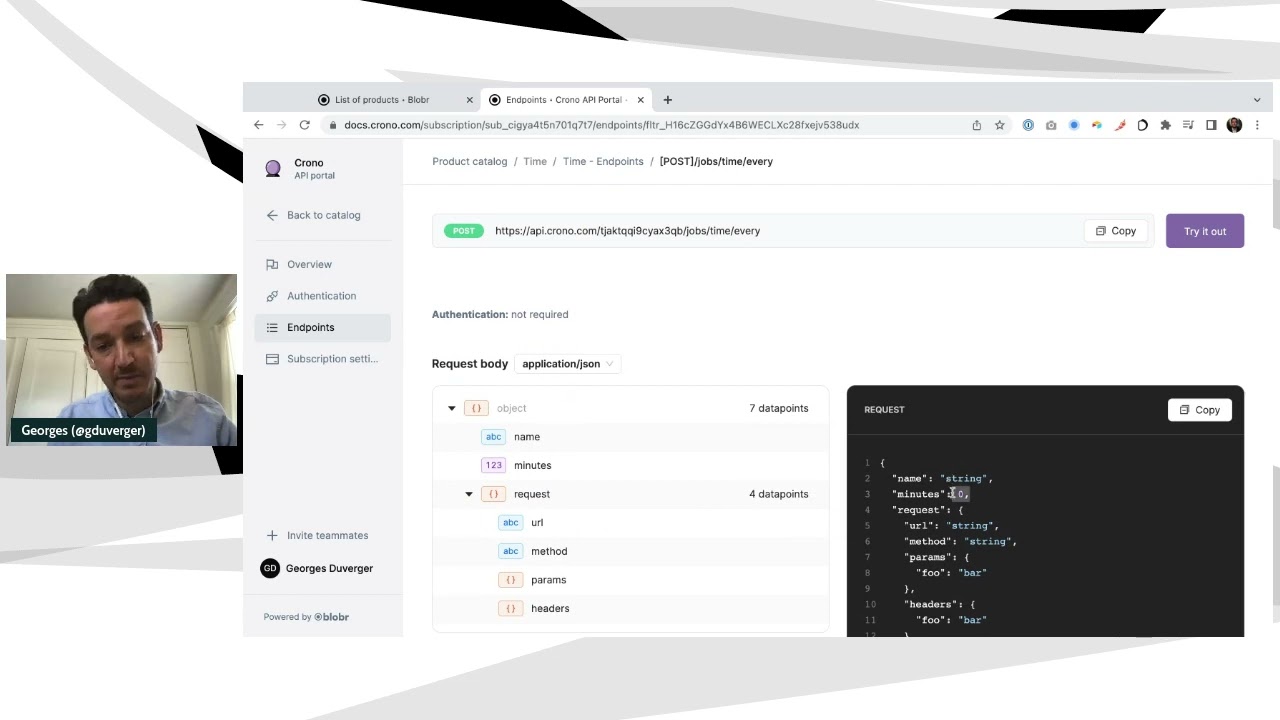The image size is (1280, 720).
Task: Click the Try it out button
Action: [x=1205, y=231]
